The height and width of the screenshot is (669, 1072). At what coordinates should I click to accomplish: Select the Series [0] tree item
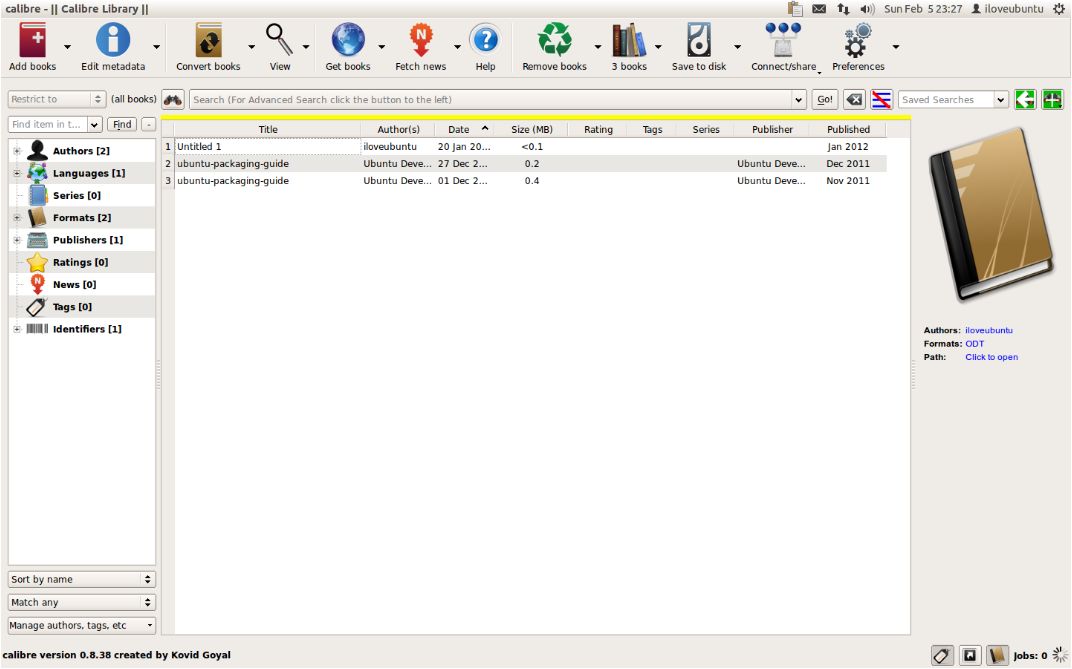pyautogui.click(x=77, y=195)
